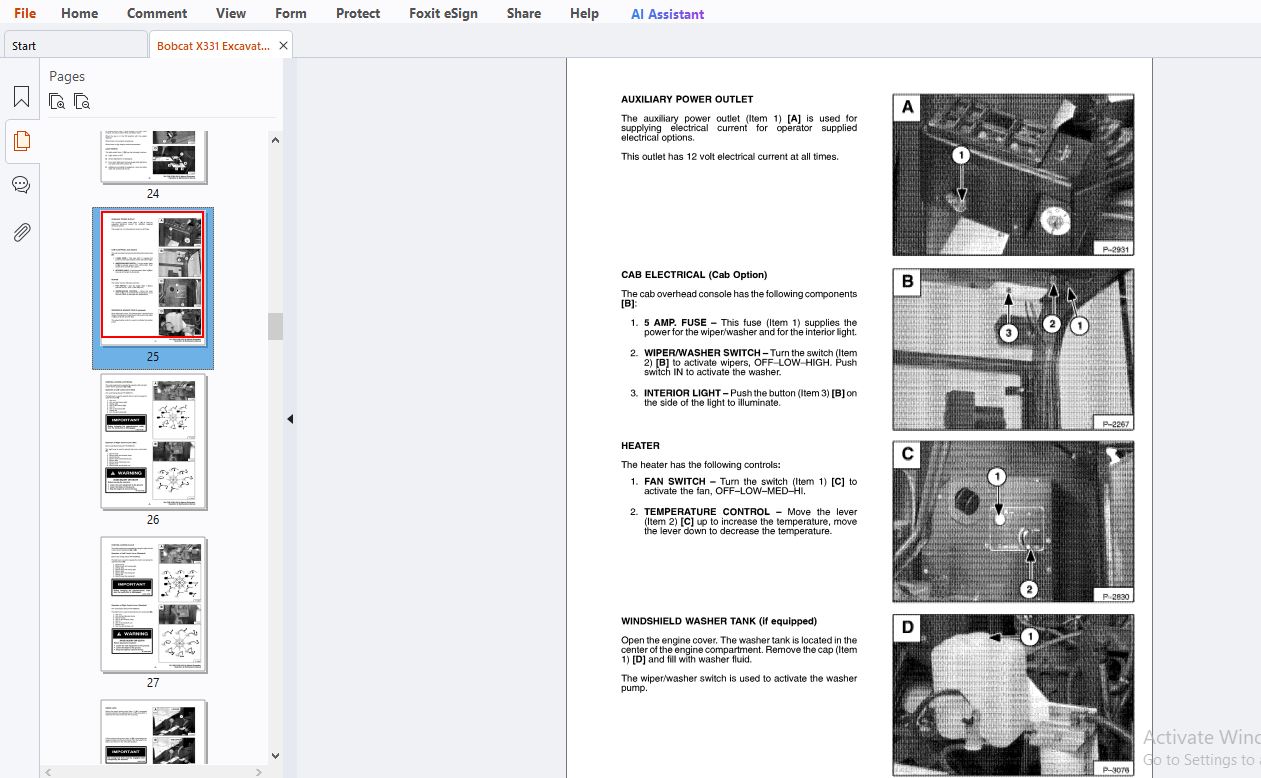Open the Attachments paperclip panel icon
Screen dimensions: 1261x778
[21, 232]
